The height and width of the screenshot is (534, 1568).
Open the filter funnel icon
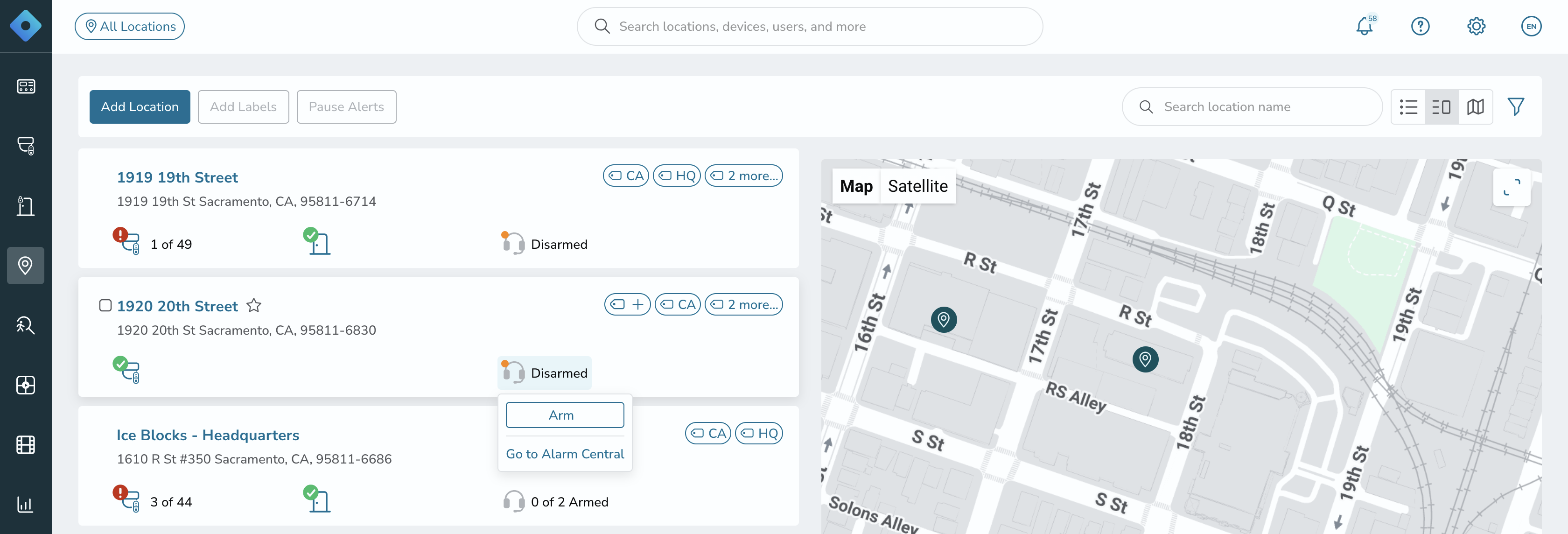coord(1516,106)
